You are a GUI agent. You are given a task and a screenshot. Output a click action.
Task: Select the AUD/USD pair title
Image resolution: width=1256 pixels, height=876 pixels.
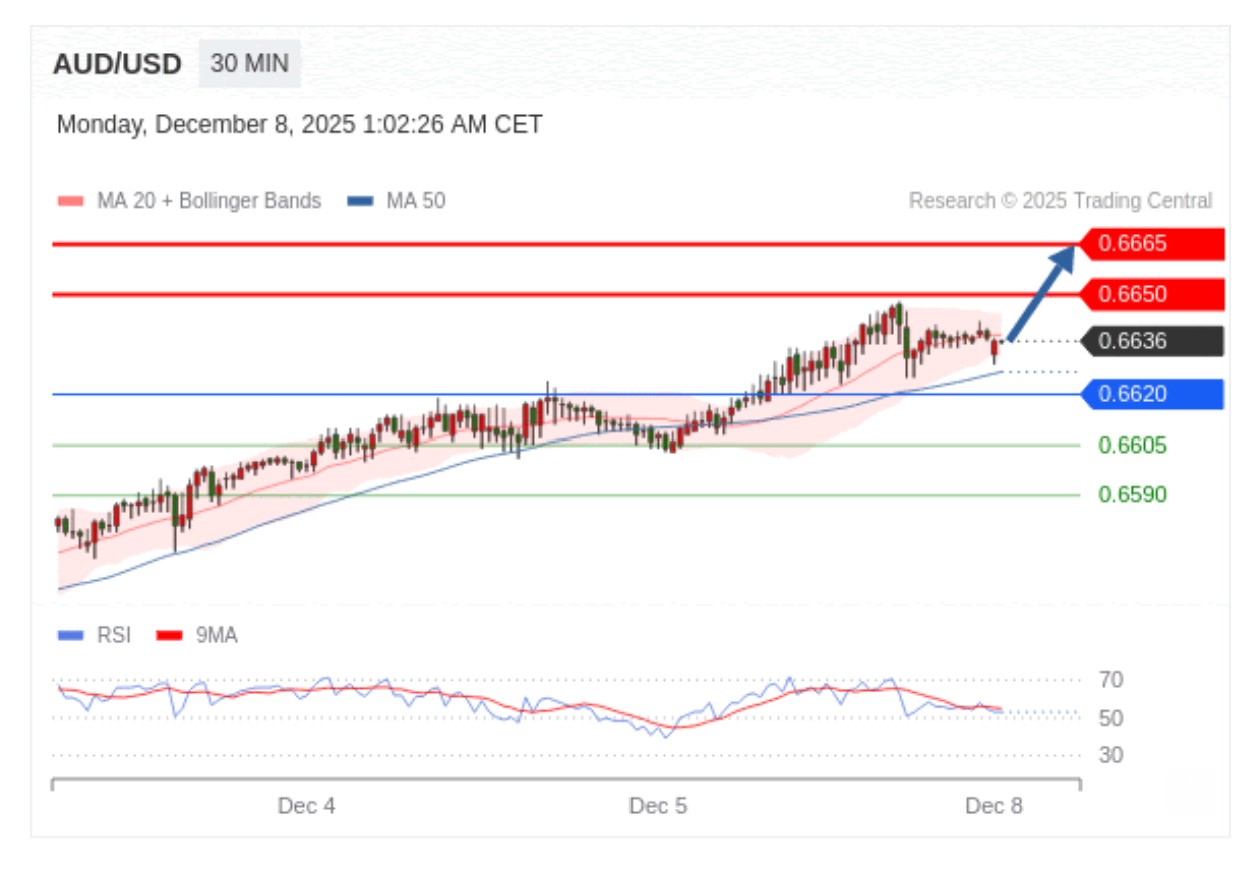click(117, 65)
